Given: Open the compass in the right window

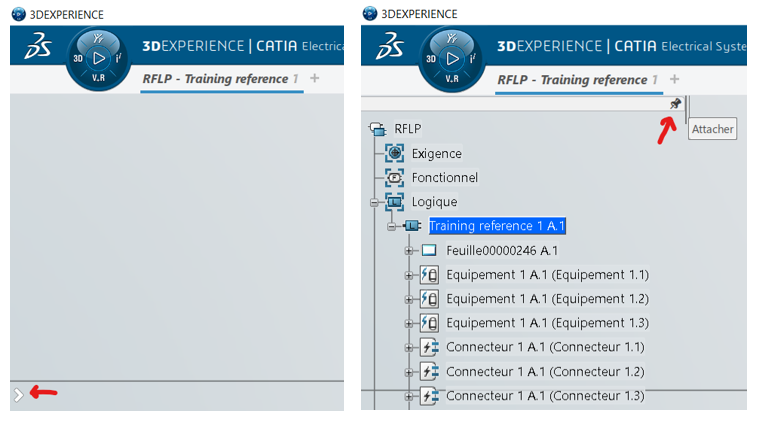Looking at the screenshot, I should 452,59.
